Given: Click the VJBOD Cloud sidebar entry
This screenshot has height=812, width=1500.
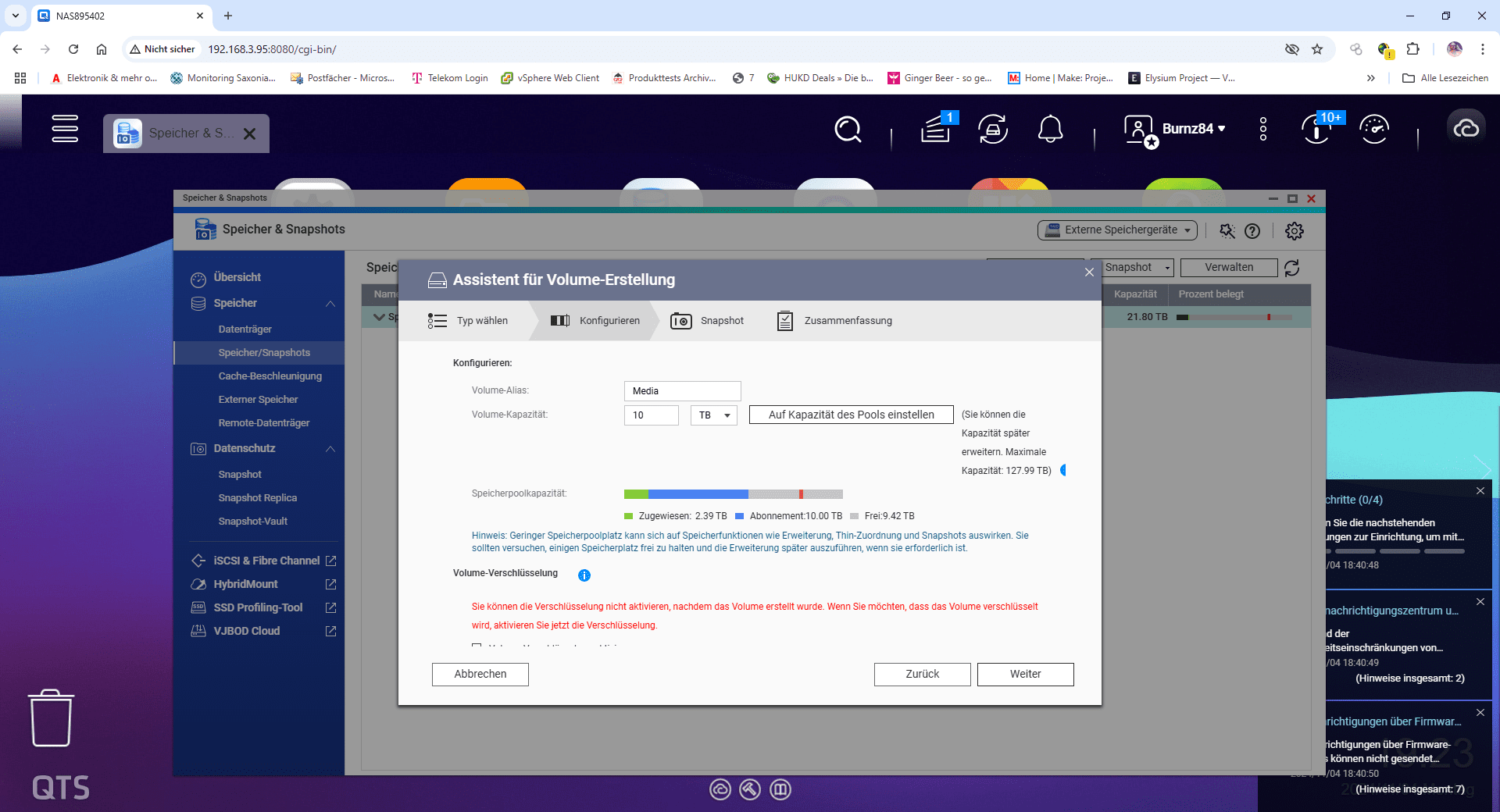Looking at the screenshot, I should (x=247, y=631).
